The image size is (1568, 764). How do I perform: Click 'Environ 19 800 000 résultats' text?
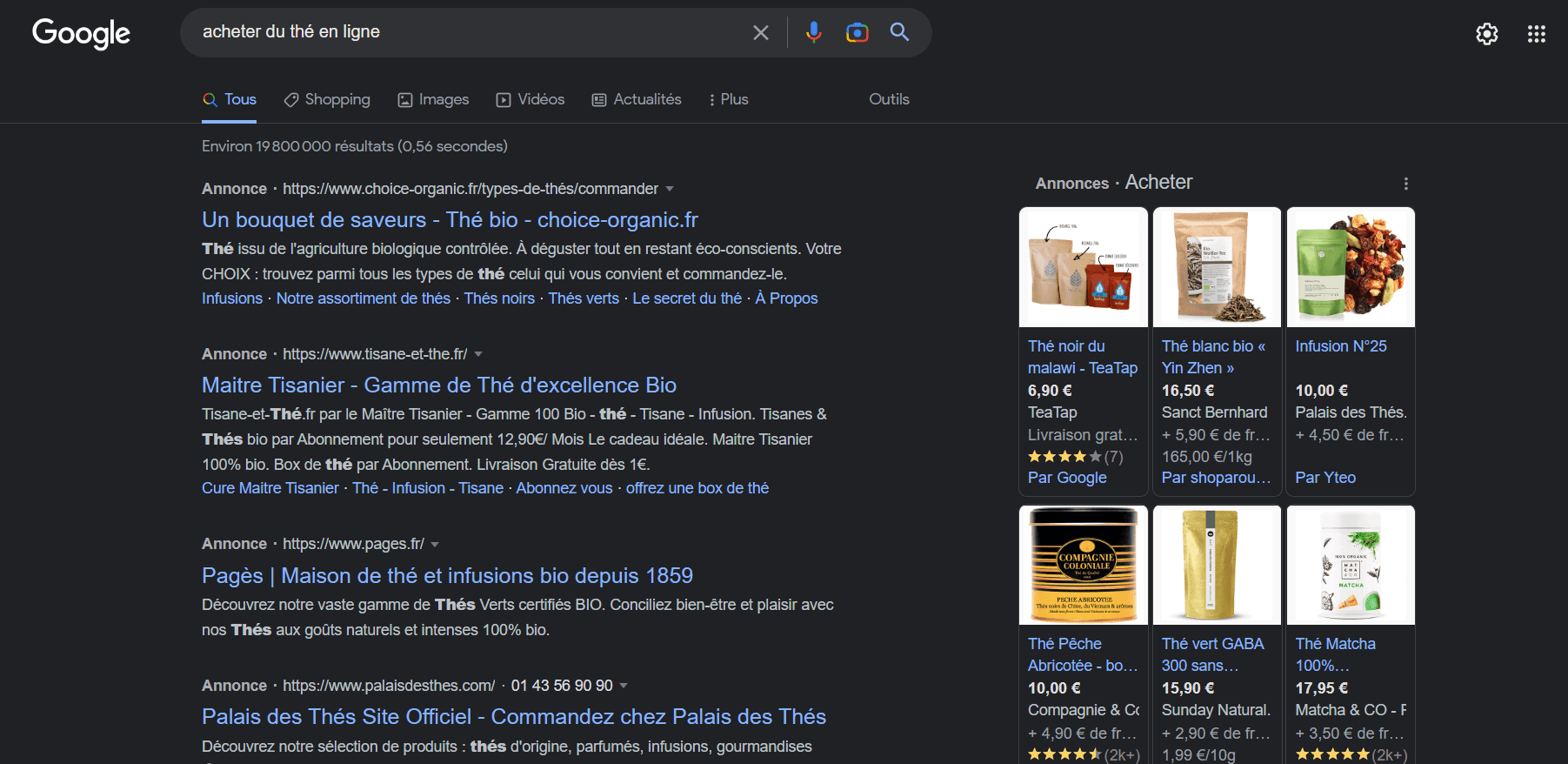[x=355, y=146]
